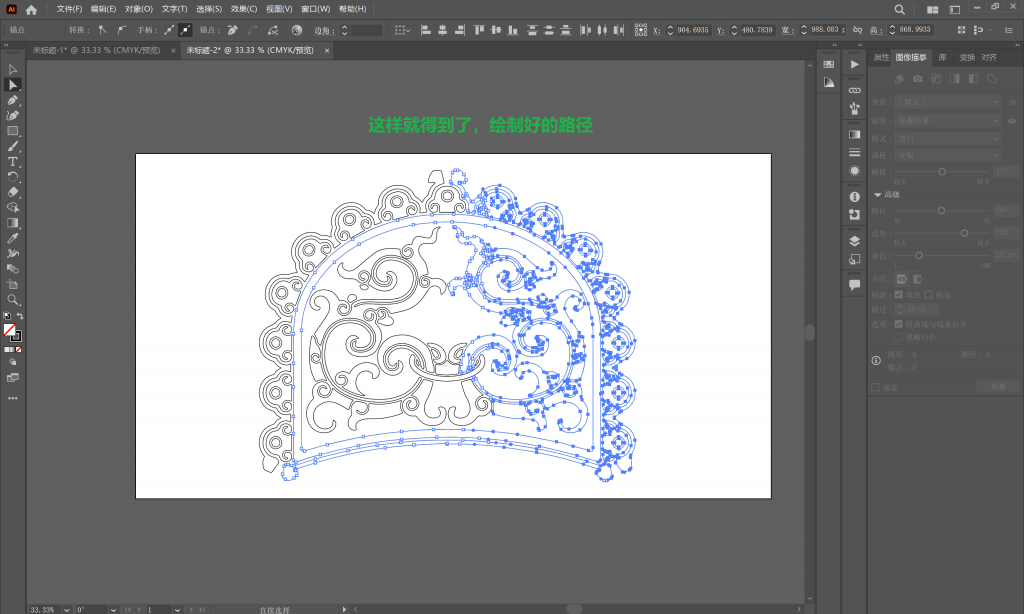Screen dimensions: 1024x614
Task: Click the height field 868.9933
Action: click(914, 30)
